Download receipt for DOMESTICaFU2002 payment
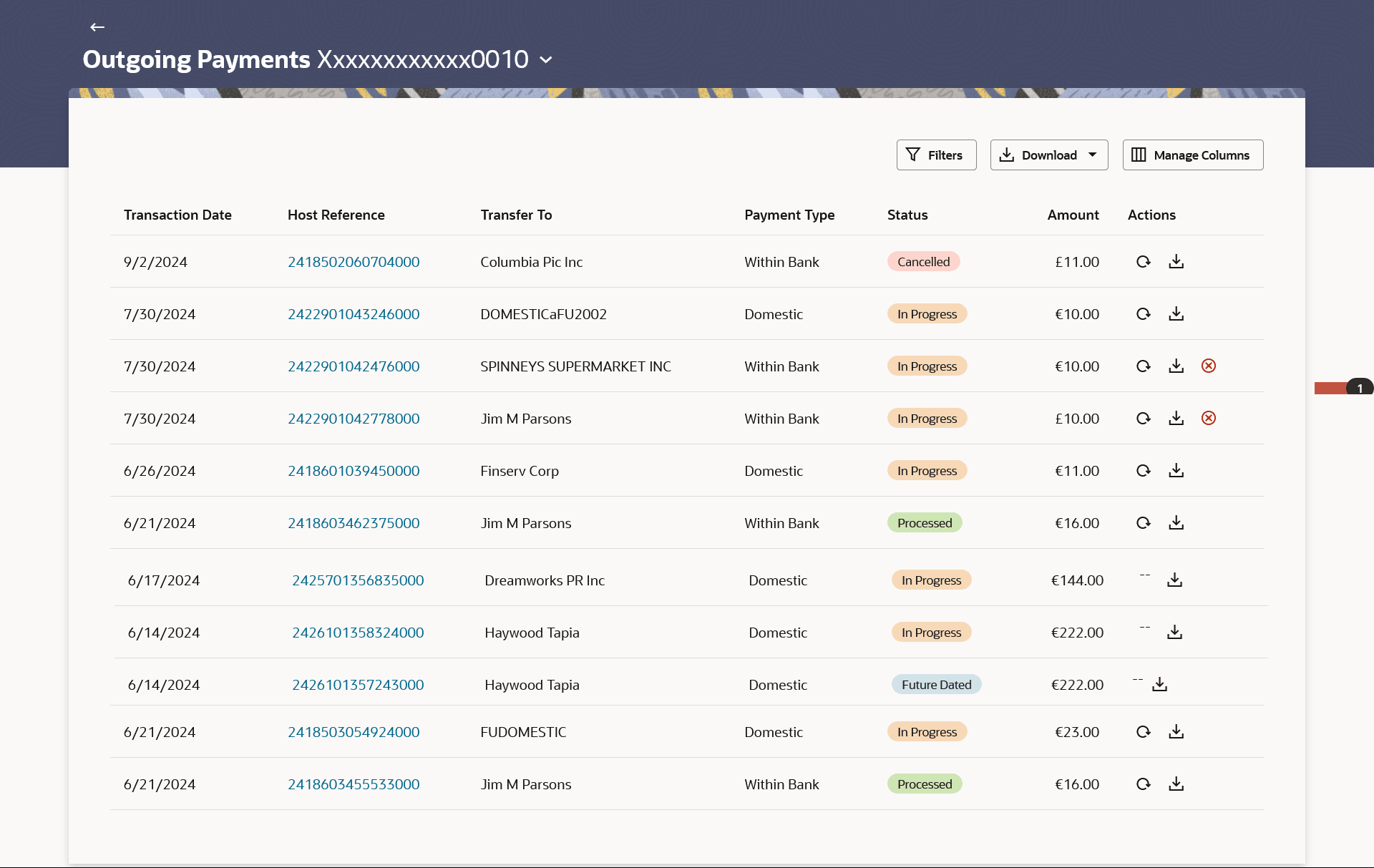Screen dimensions: 1374x868 click(x=1176, y=314)
